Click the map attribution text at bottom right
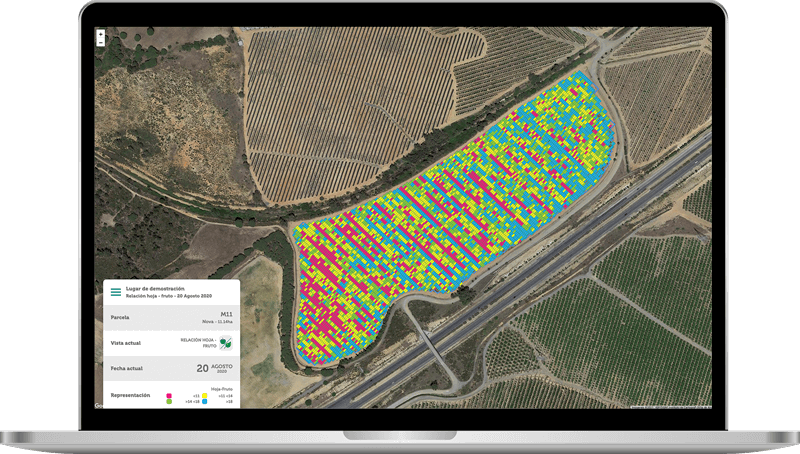This screenshot has width=800, height=454. point(670,407)
